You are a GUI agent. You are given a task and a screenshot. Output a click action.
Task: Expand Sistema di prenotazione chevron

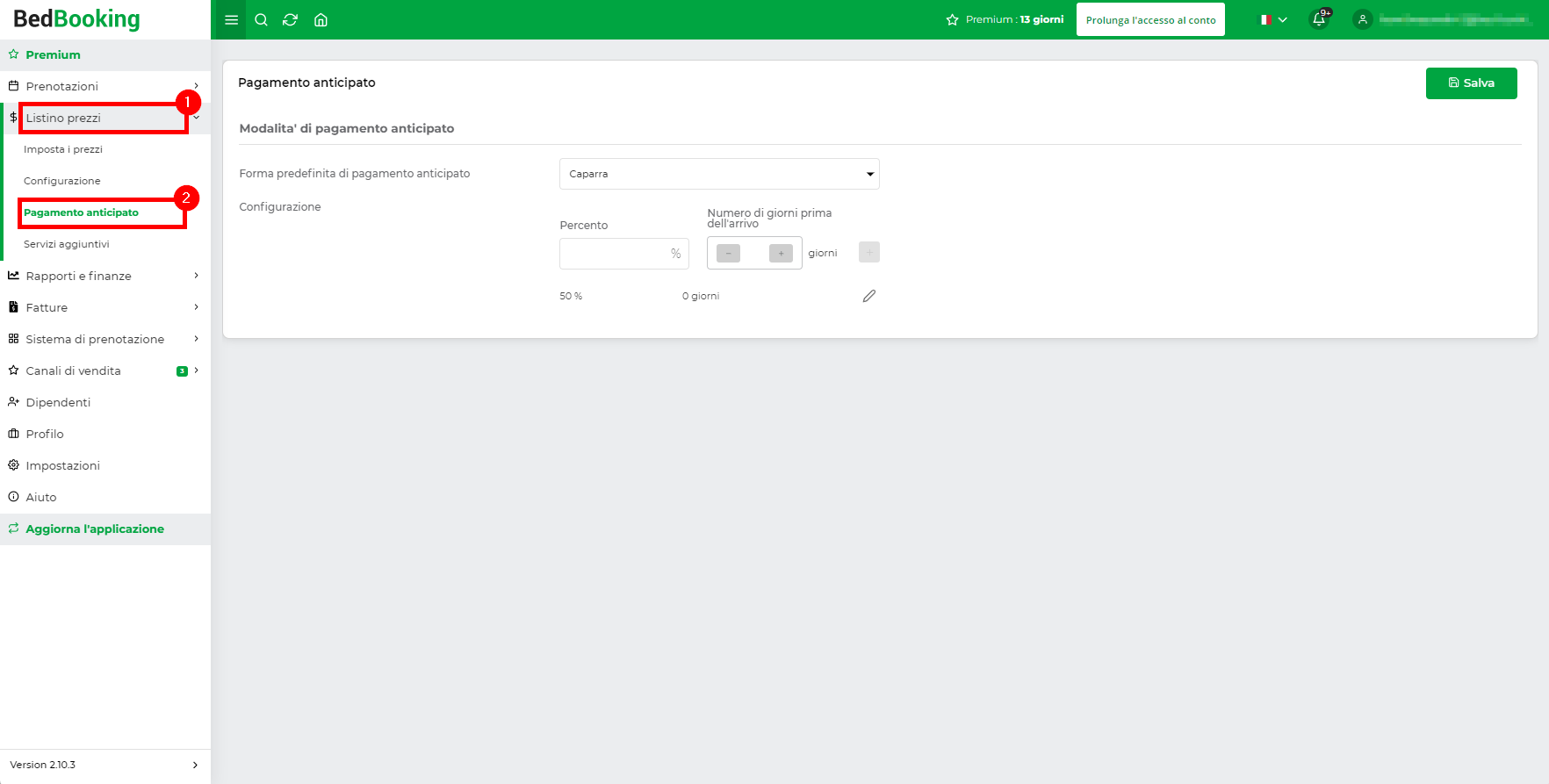(196, 339)
